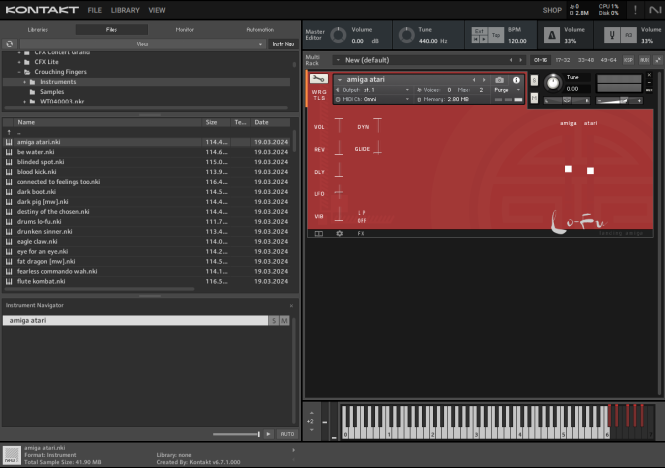Open the Output st. 1 dropdown
The height and width of the screenshot is (468, 665).
pos(374,90)
